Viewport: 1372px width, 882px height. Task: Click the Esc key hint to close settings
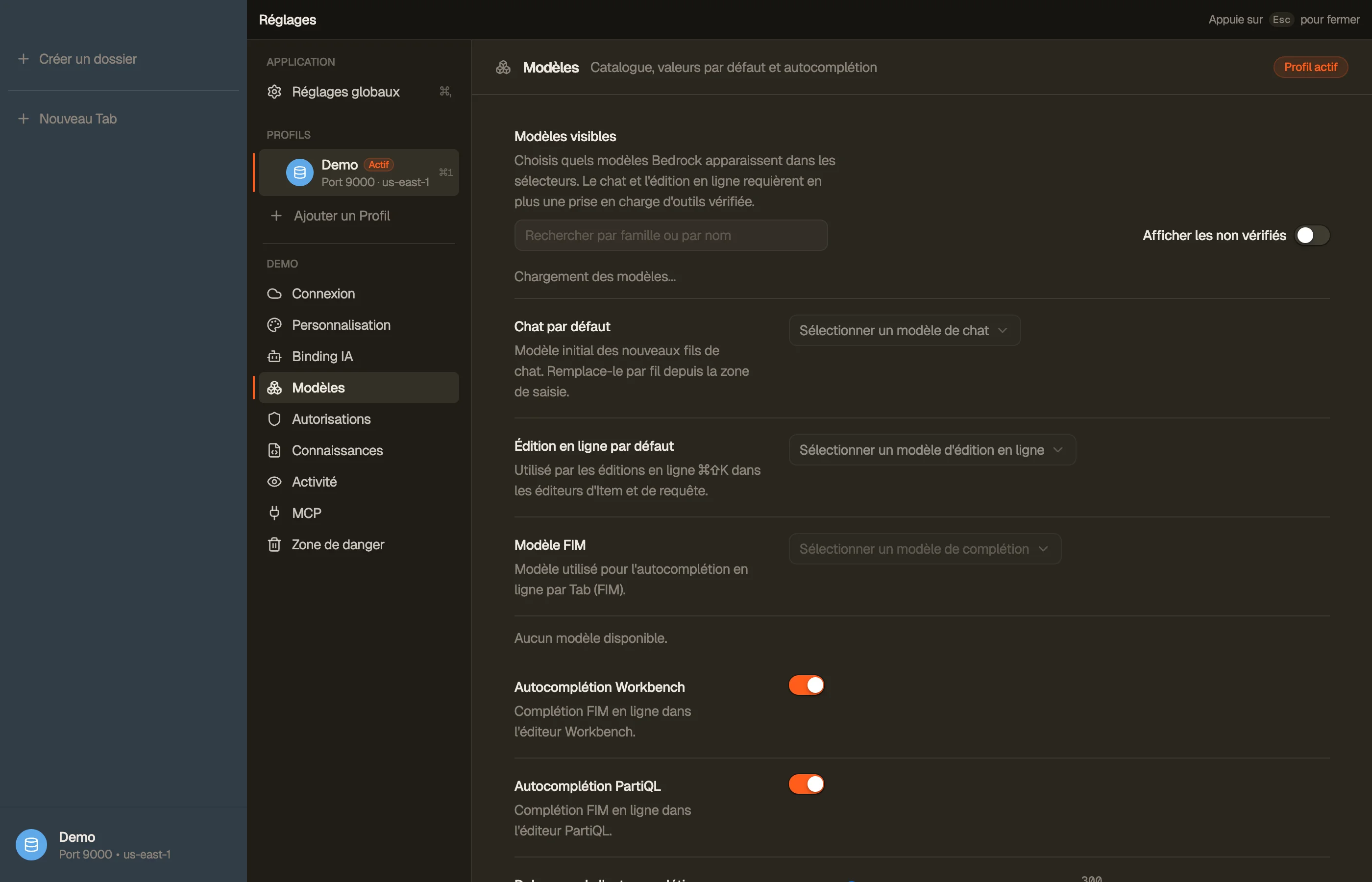[1281, 20]
